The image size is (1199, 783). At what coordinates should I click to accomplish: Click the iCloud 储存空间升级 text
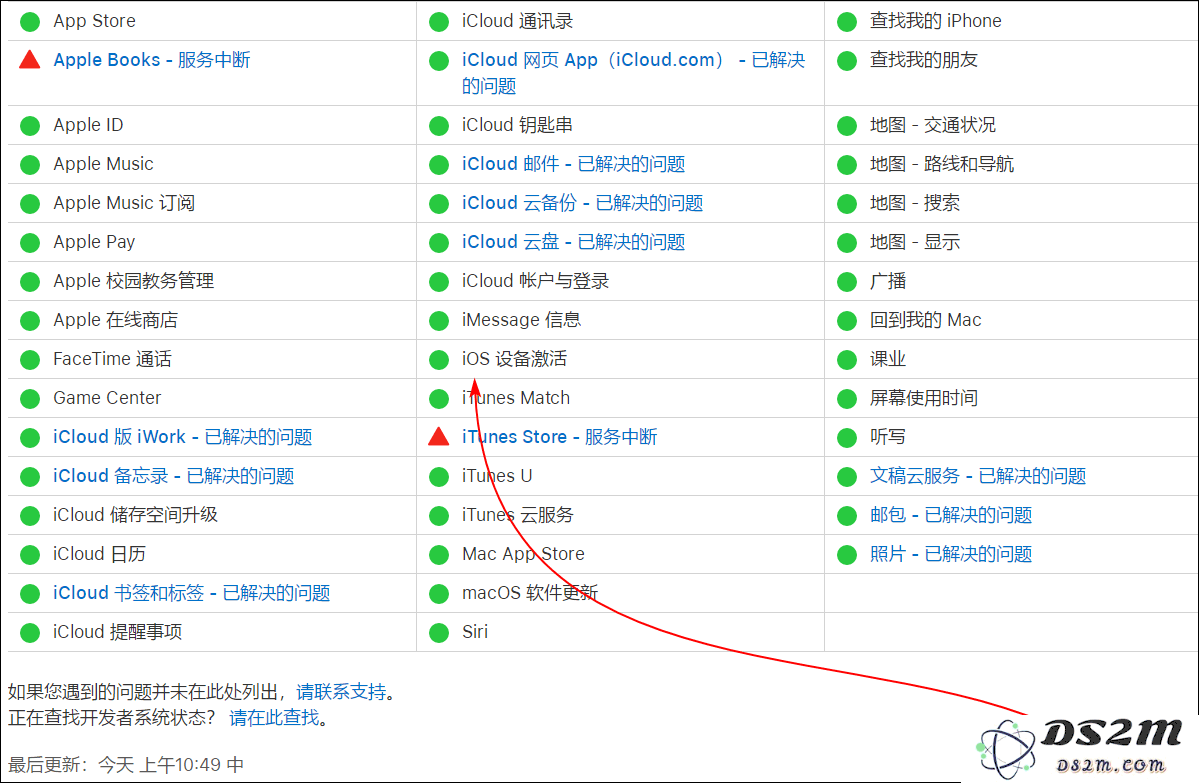click(x=135, y=515)
